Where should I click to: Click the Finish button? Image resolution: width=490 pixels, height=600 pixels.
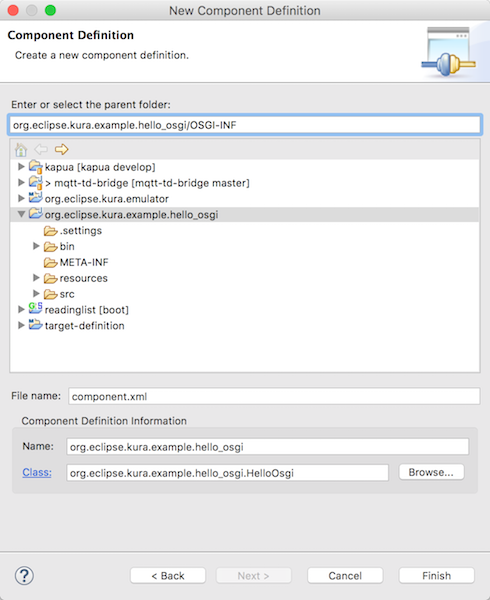click(x=436, y=576)
